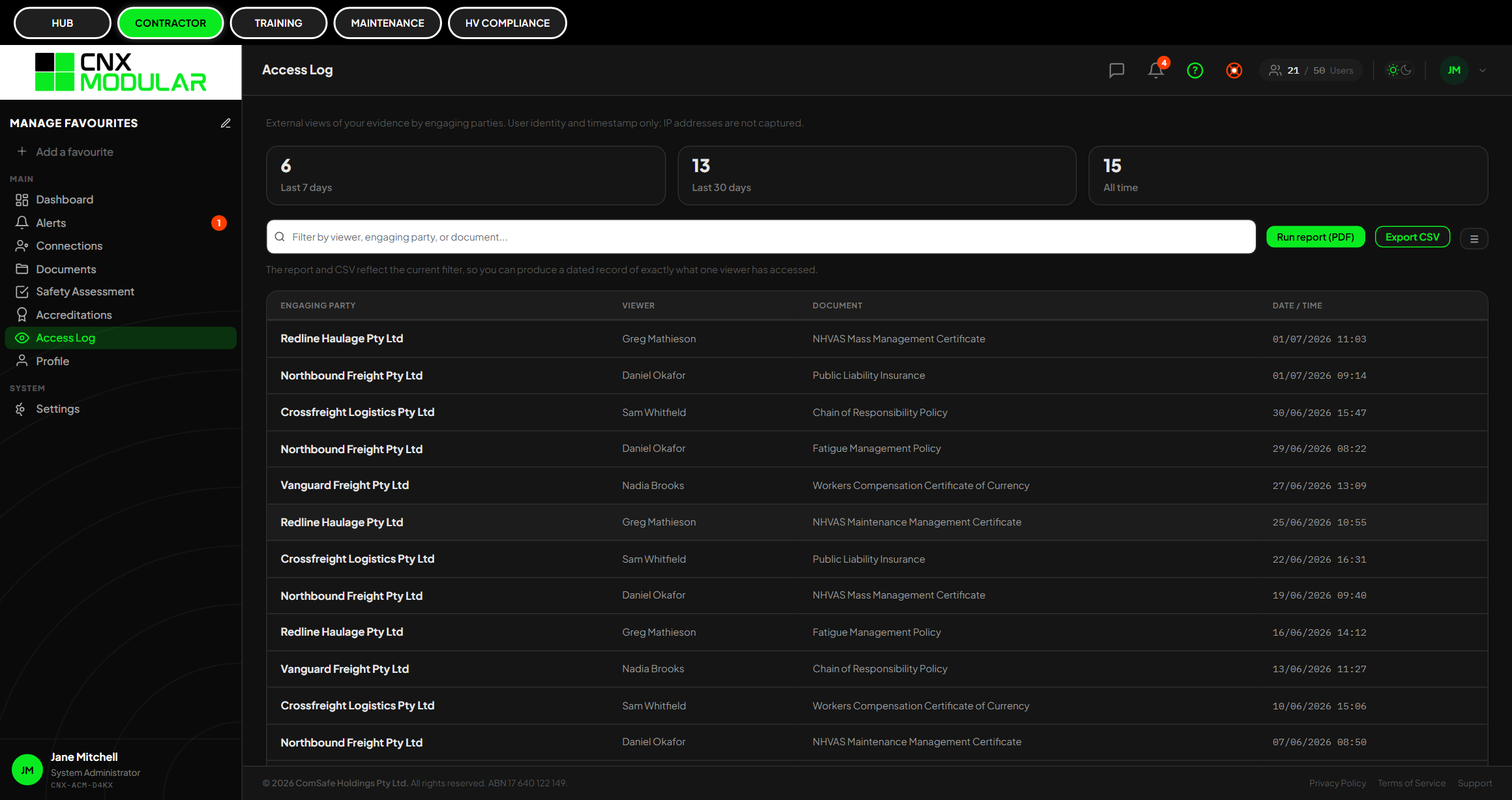Open JM avatar in header

pos(1453,70)
